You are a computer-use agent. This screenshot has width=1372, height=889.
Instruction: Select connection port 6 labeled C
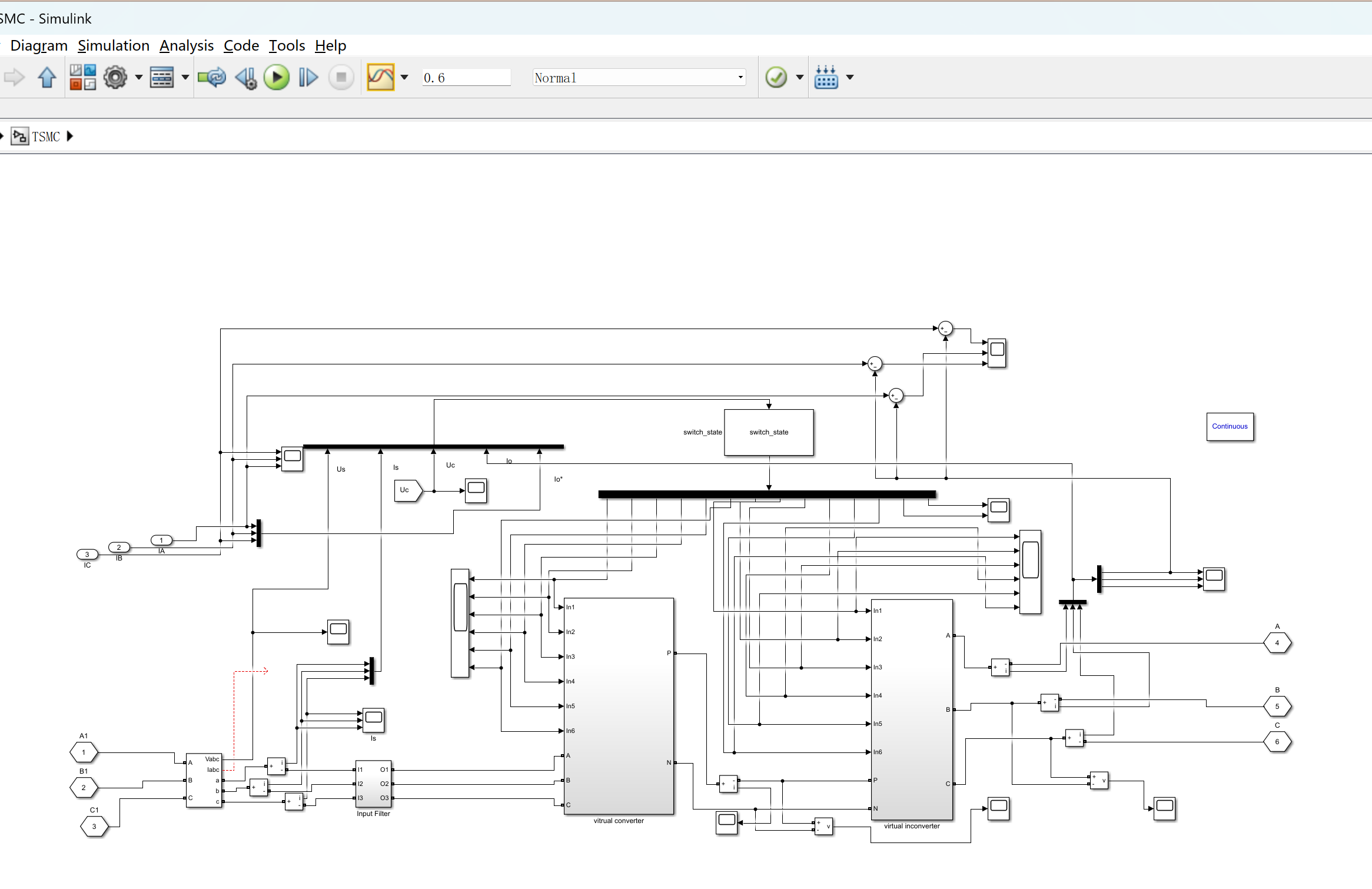tap(1277, 741)
